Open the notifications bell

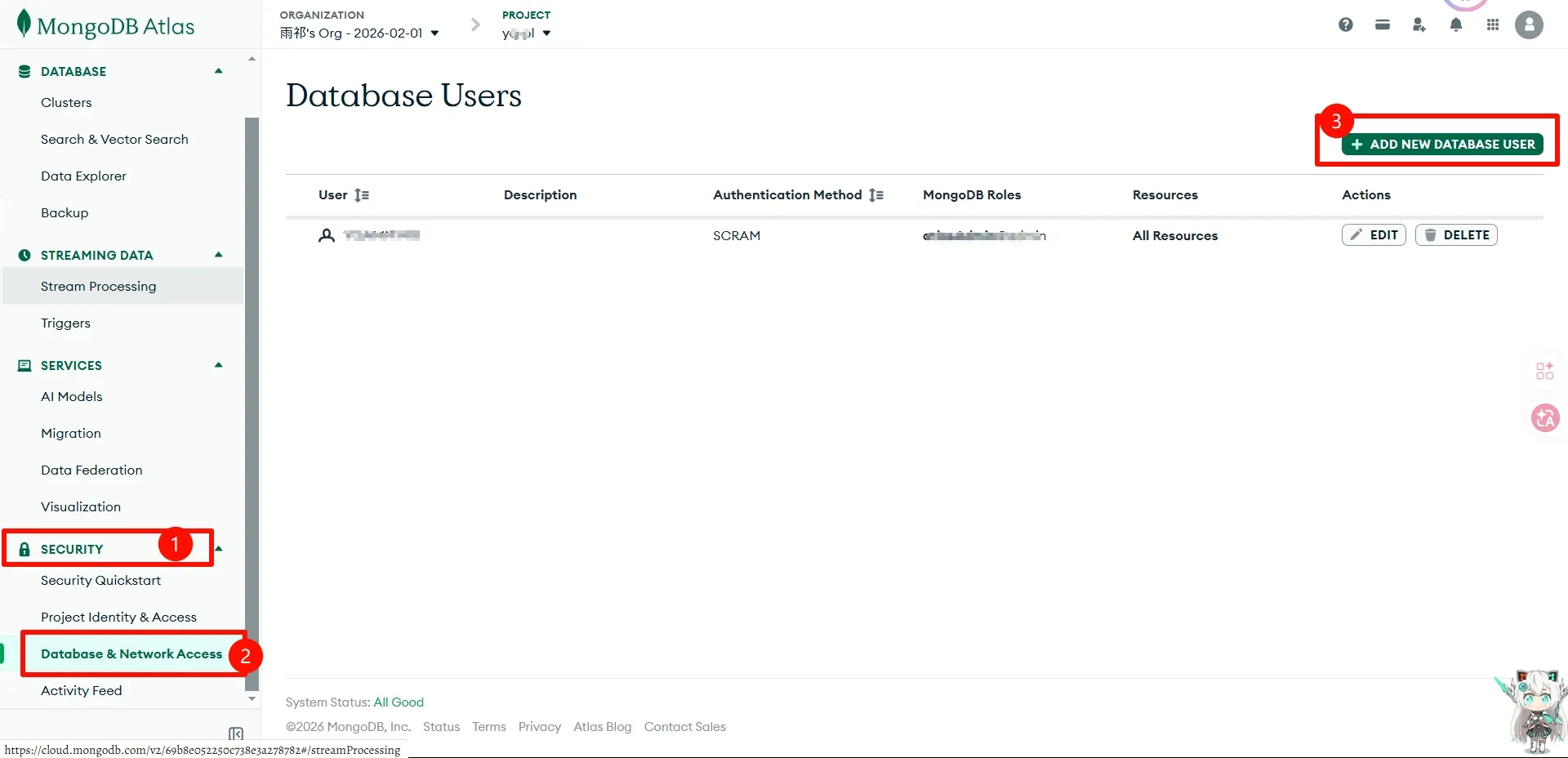click(1456, 25)
